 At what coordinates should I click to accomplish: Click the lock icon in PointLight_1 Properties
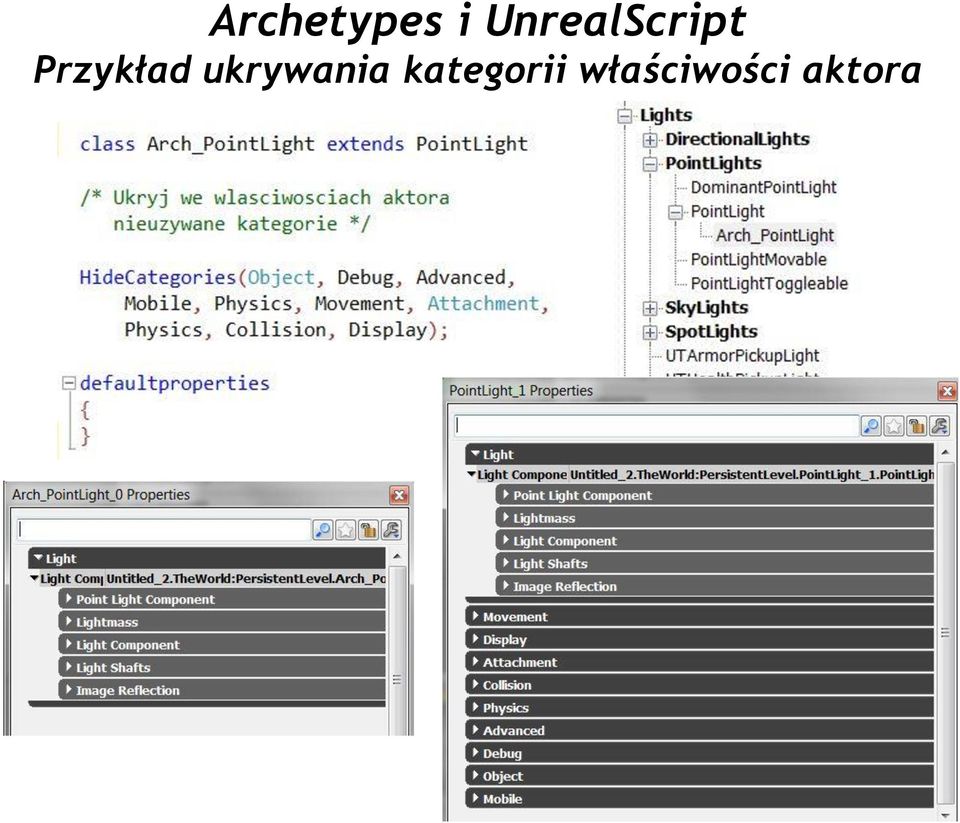[917, 426]
